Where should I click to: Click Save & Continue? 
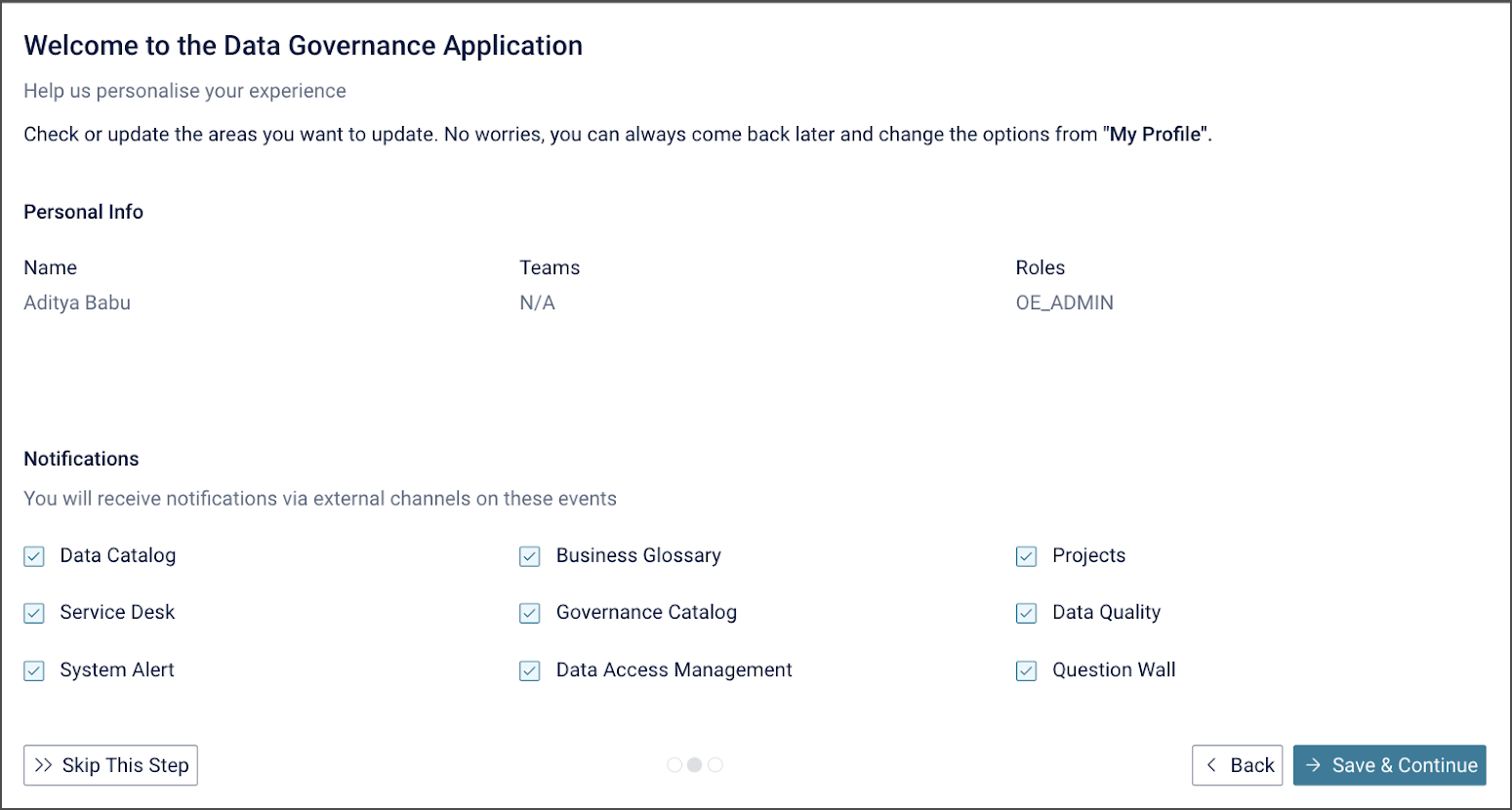point(1389,765)
